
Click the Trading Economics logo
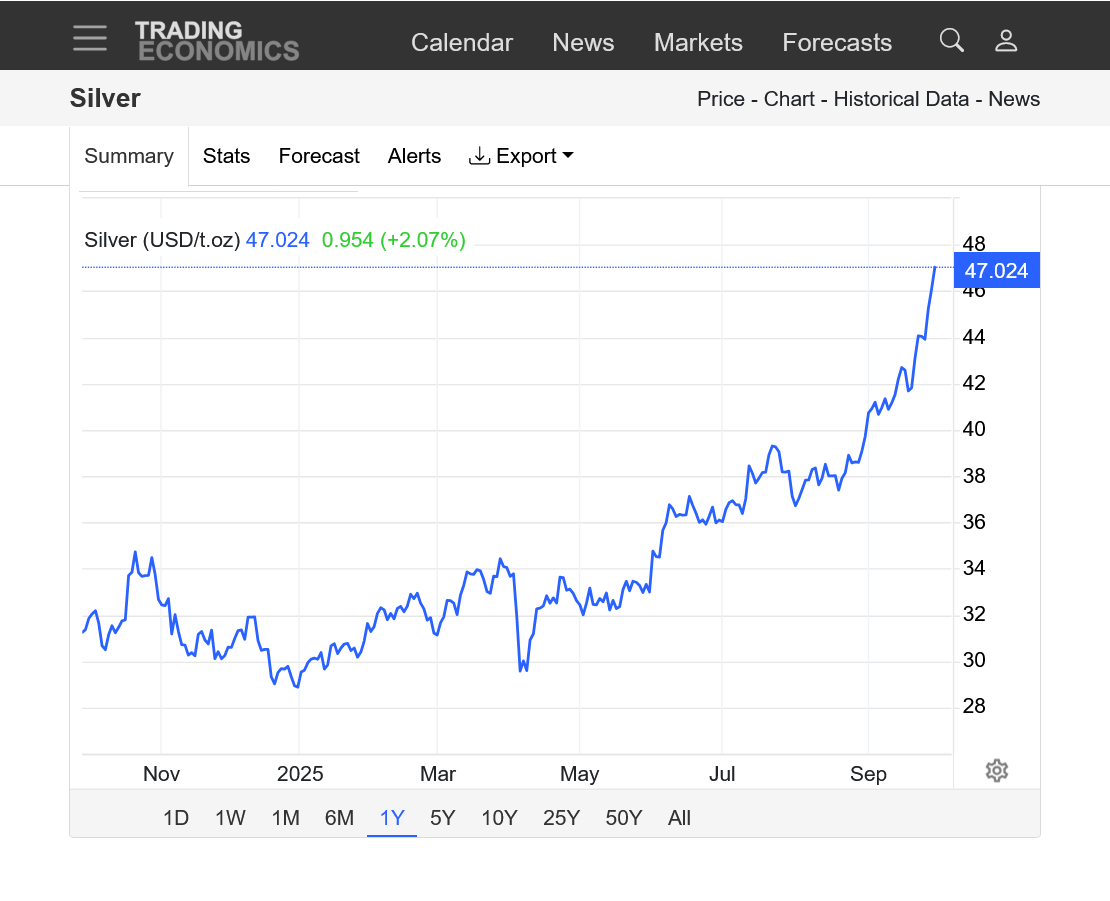[x=217, y=41]
